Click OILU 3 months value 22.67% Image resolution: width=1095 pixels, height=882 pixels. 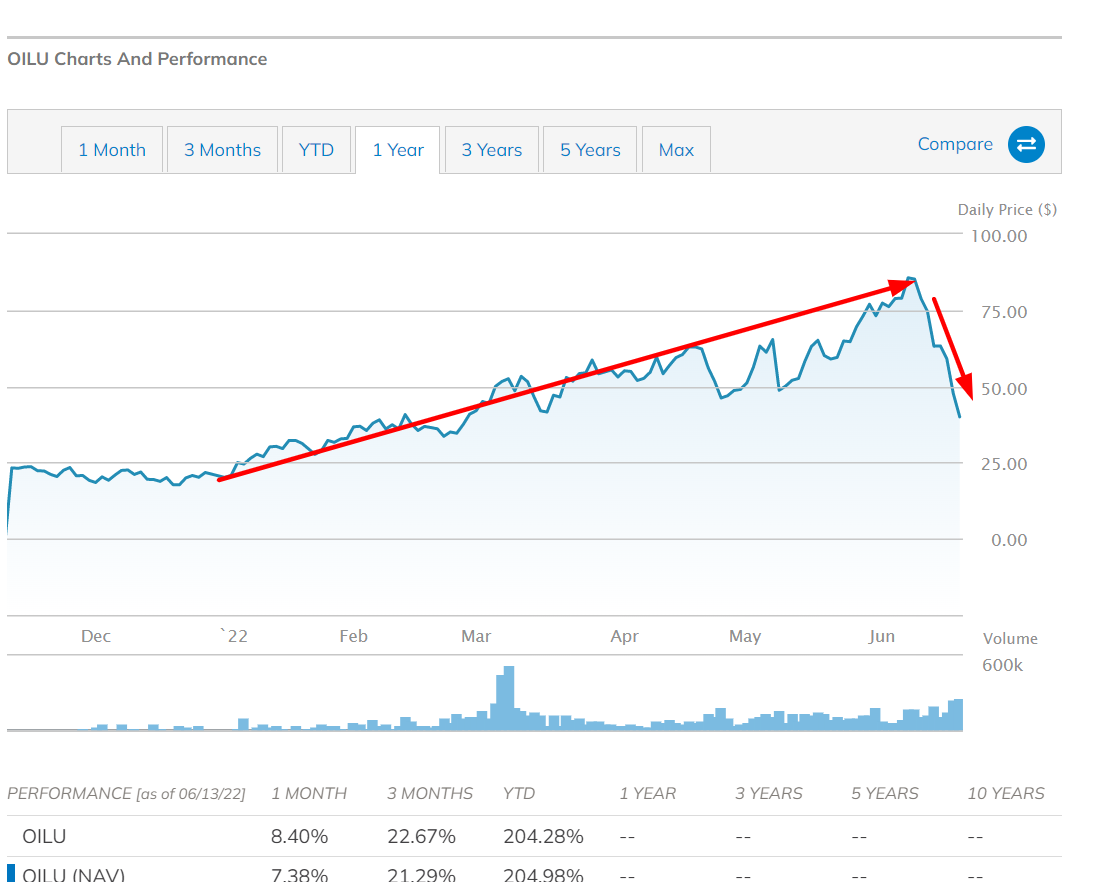click(x=422, y=836)
